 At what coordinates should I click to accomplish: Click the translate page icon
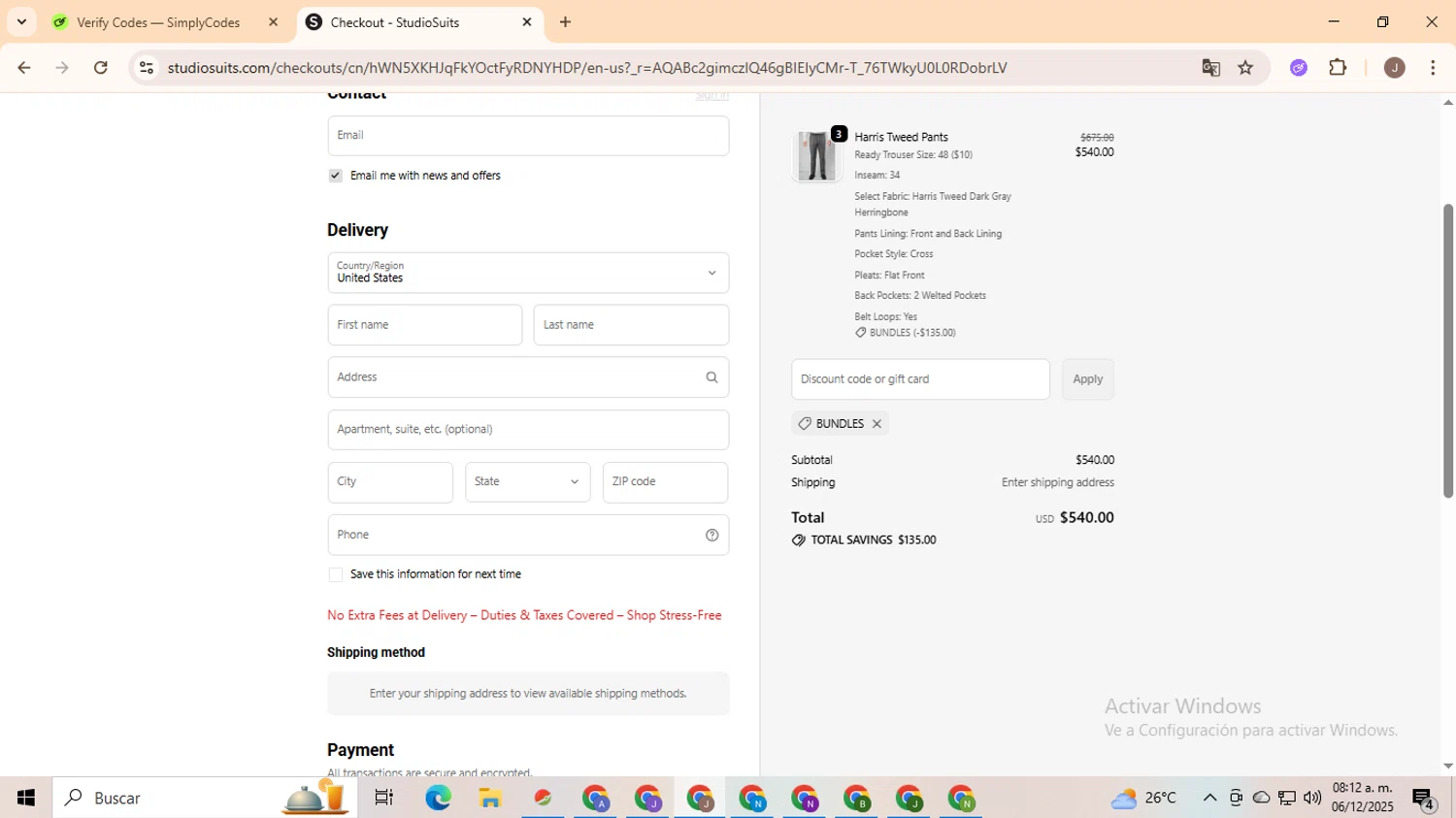[x=1210, y=68]
